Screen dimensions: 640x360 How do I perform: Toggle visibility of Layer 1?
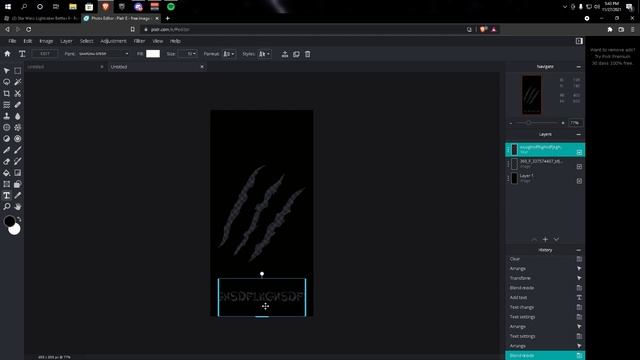[579, 181]
